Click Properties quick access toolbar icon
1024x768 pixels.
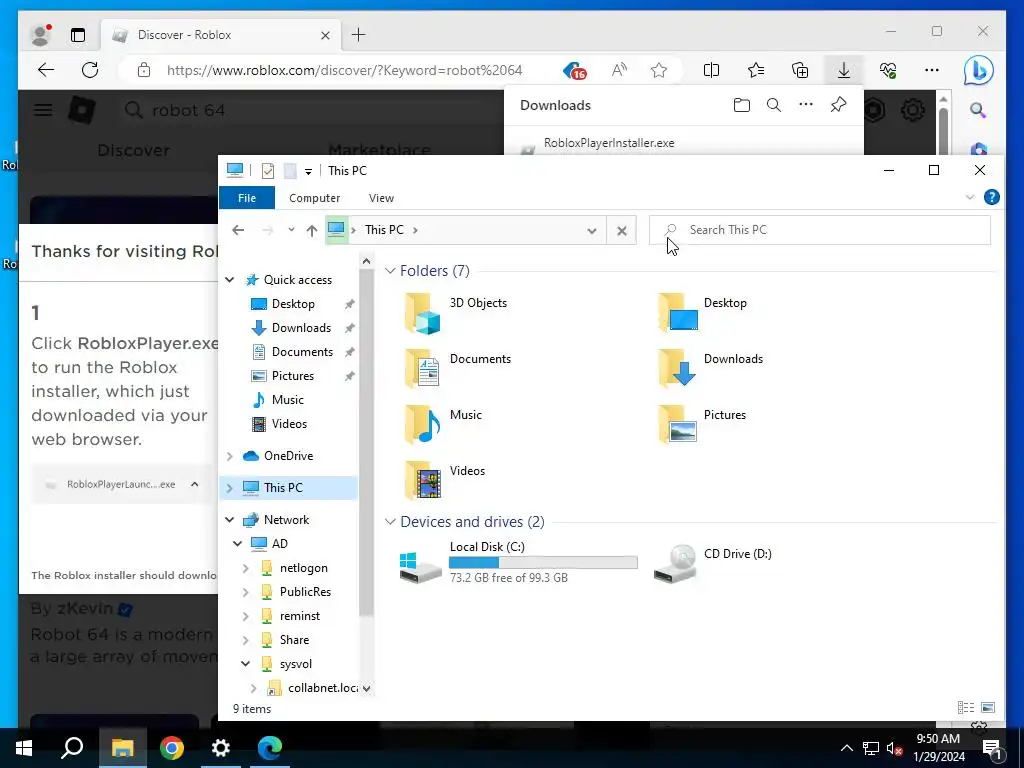pyautogui.click(x=268, y=171)
